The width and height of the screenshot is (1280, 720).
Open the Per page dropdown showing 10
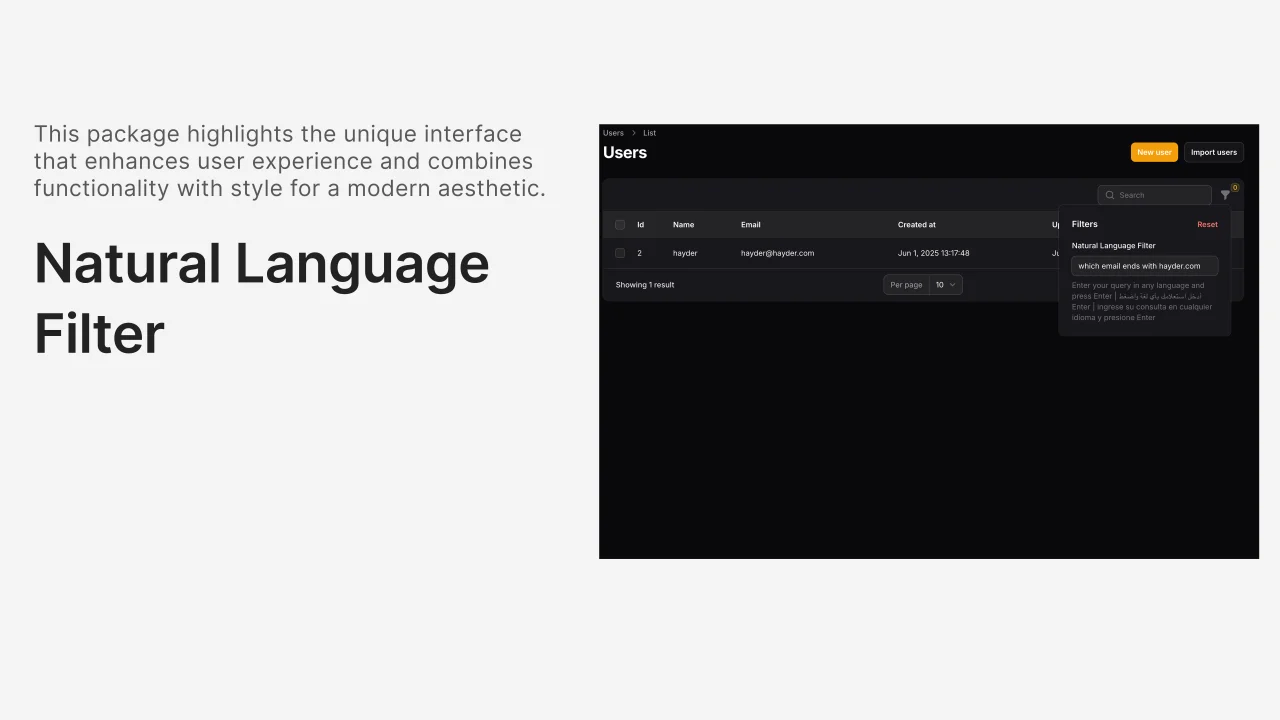922,284
